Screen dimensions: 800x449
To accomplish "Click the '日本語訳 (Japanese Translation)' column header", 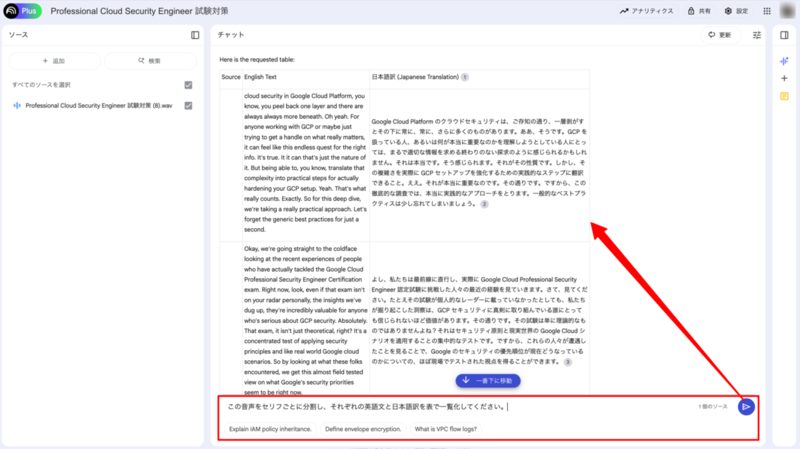I will [415, 77].
